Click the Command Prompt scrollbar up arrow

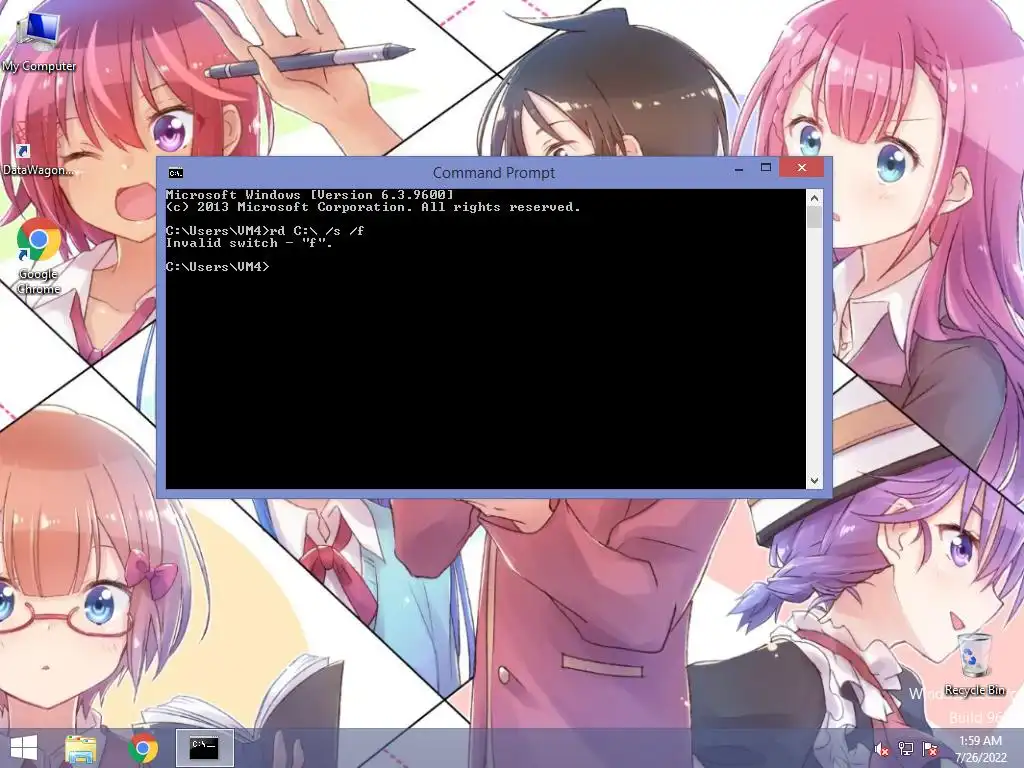coord(814,198)
